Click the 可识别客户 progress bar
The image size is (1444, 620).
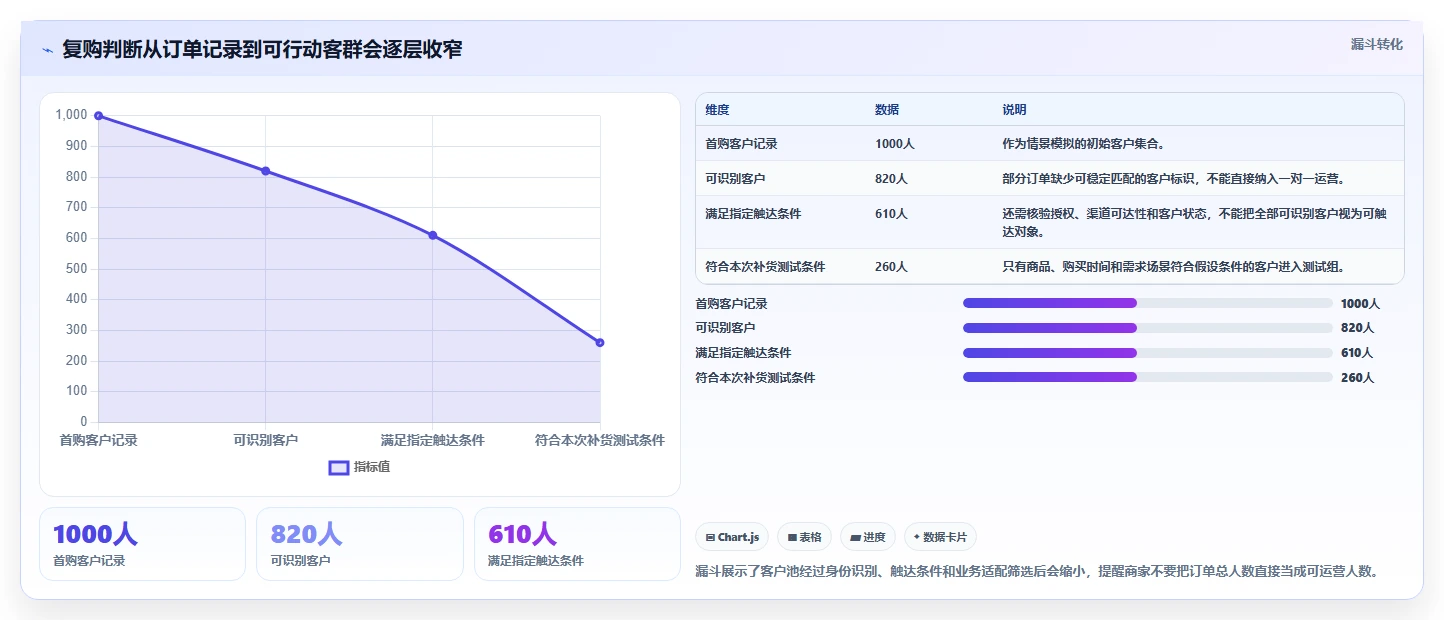coord(1147,328)
